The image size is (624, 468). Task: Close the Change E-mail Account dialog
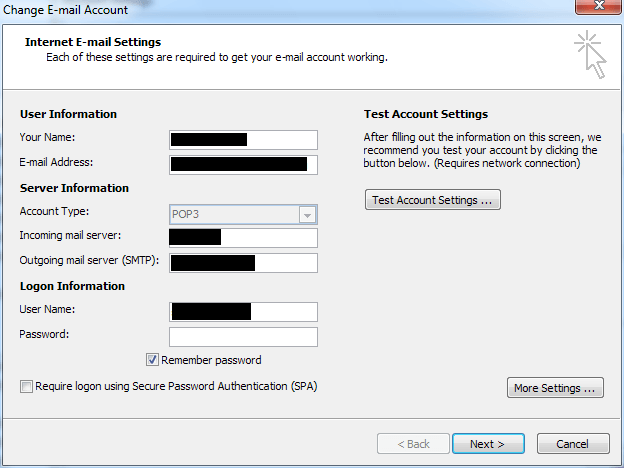pos(597,9)
